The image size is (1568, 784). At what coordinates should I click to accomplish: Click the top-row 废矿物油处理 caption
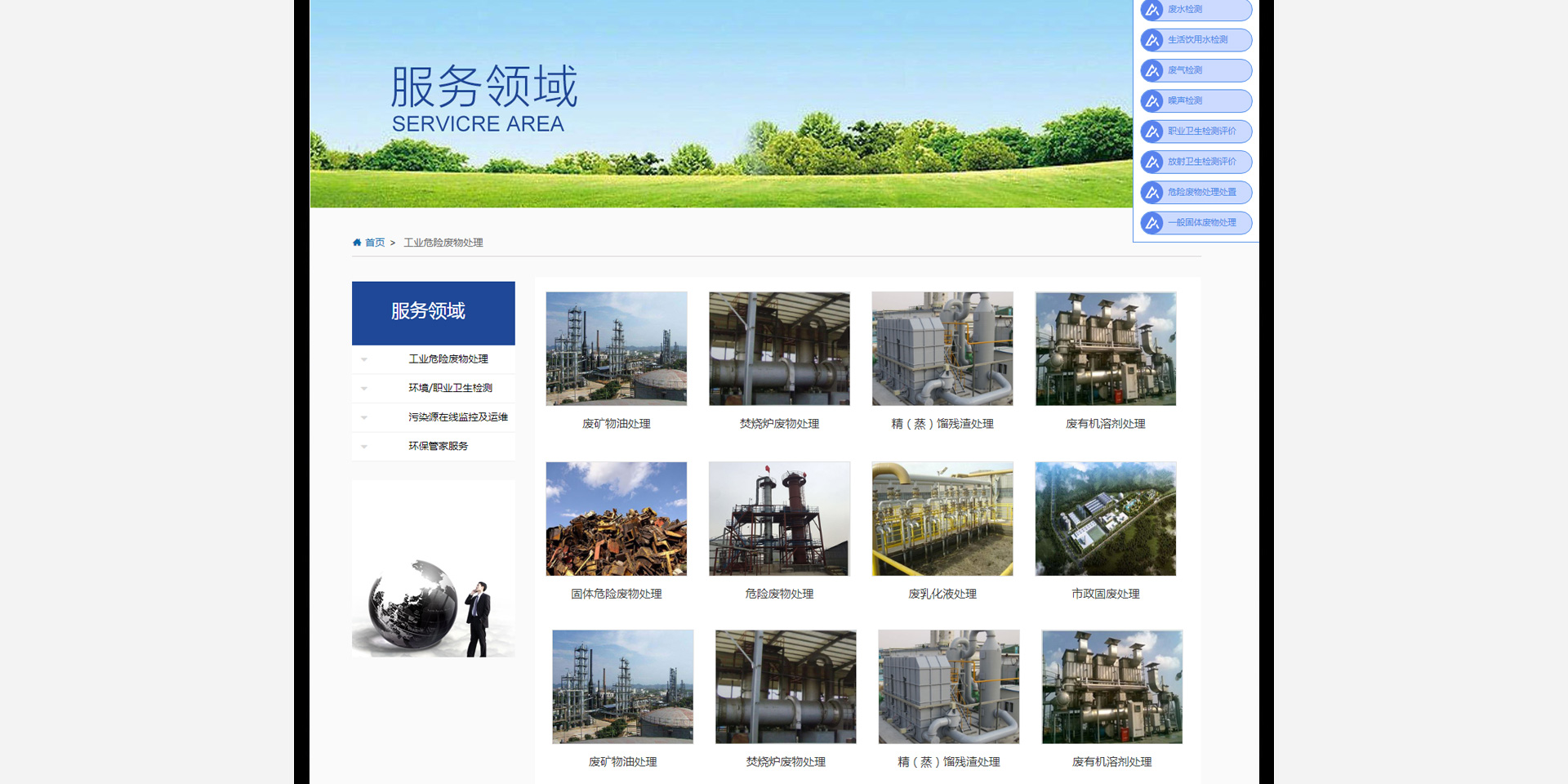(617, 424)
